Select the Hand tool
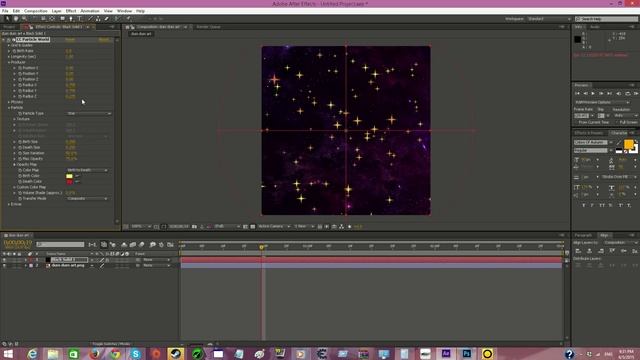This screenshot has height=360, width=640. (x=16, y=18)
